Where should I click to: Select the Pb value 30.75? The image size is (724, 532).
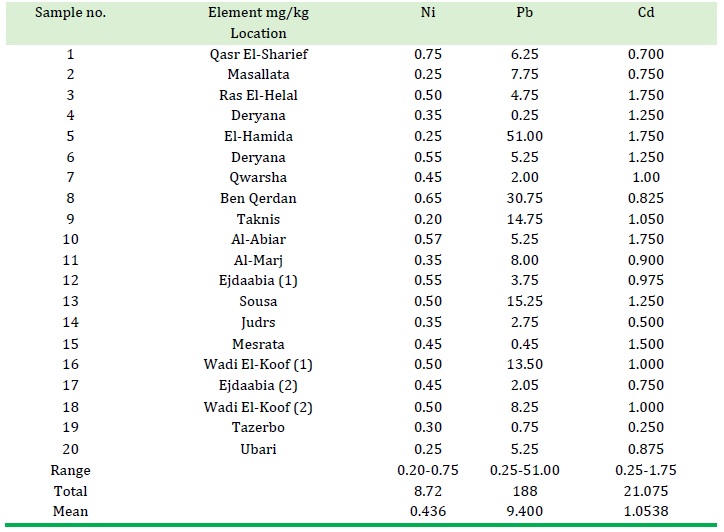(x=525, y=199)
